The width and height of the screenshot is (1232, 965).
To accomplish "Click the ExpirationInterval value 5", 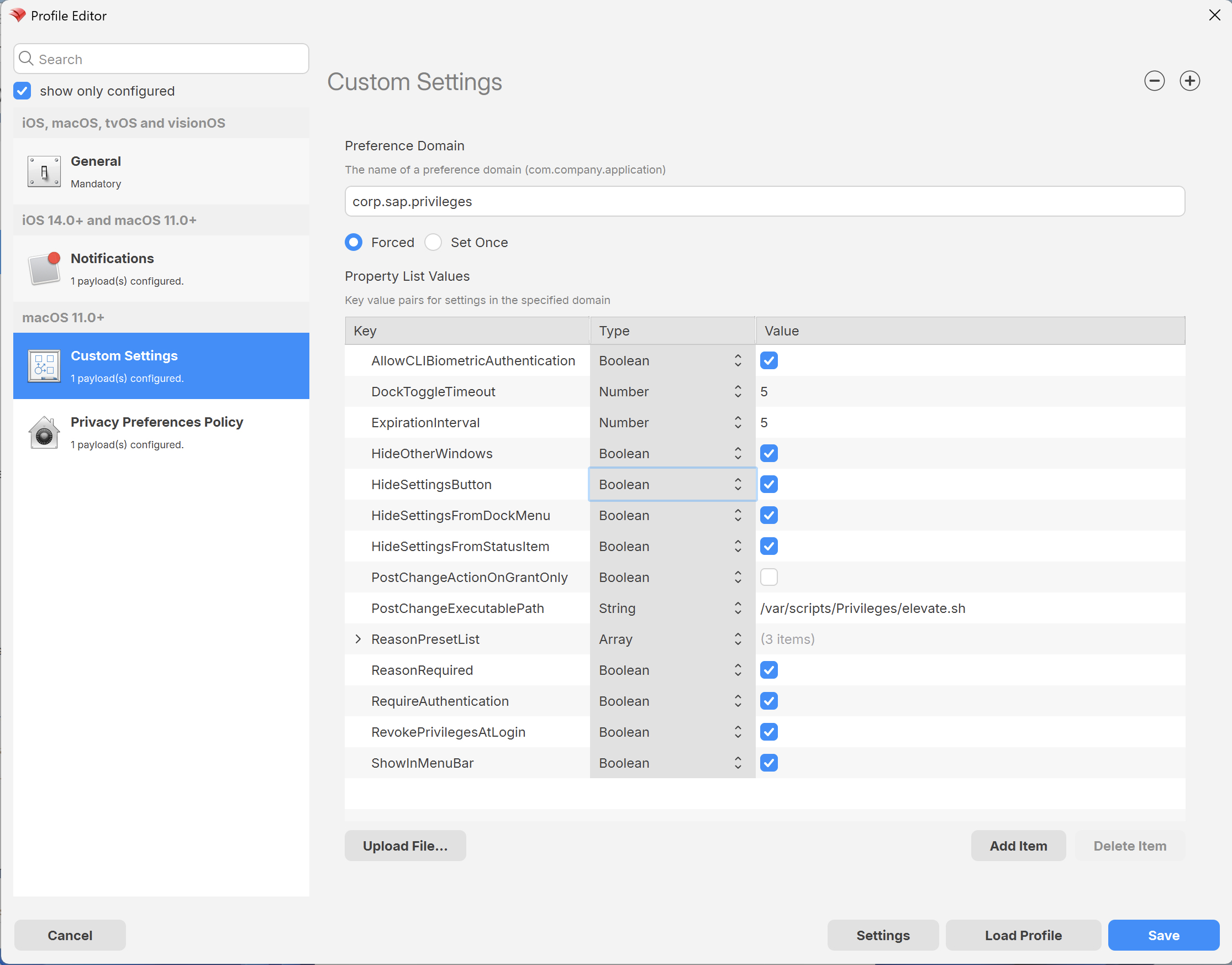I will click(764, 423).
